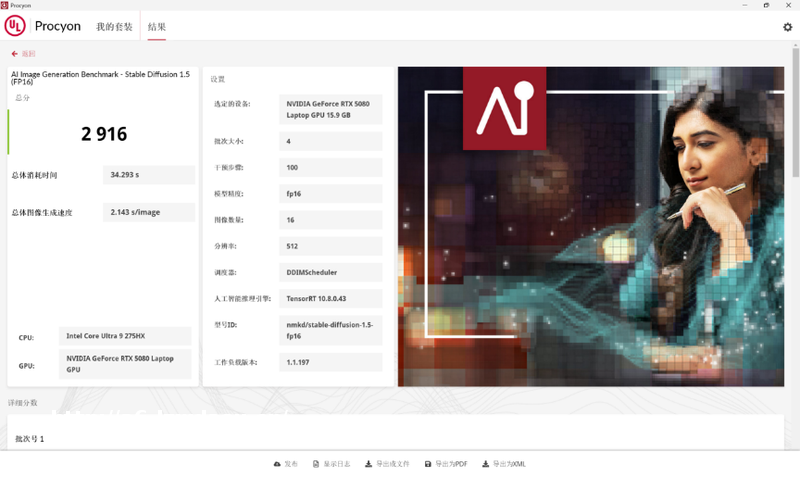The width and height of the screenshot is (800, 477).
Task: Click the 导出为PDF button label
Action: click(451, 464)
